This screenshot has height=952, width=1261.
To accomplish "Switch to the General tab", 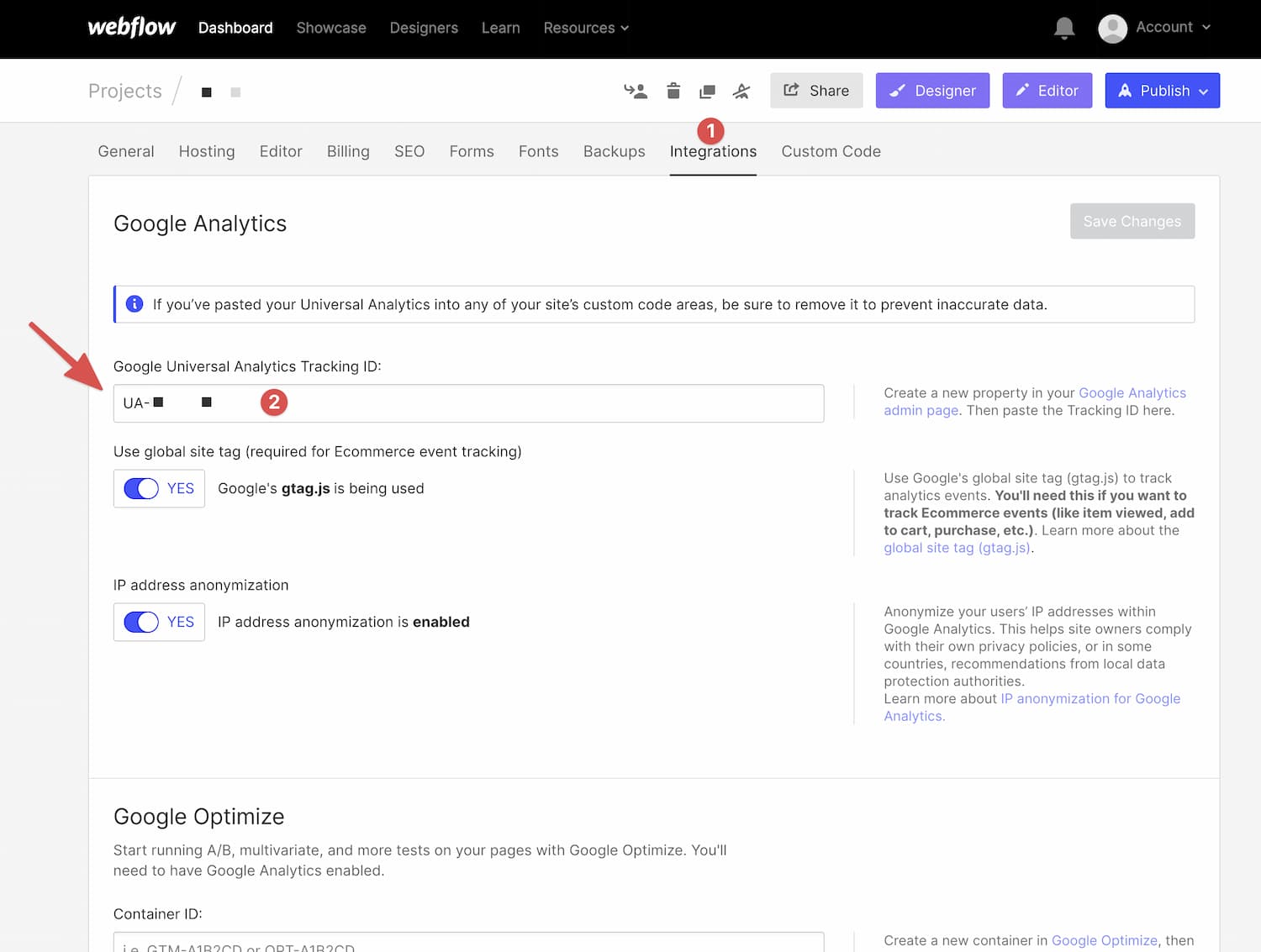I will tap(126, 151).
